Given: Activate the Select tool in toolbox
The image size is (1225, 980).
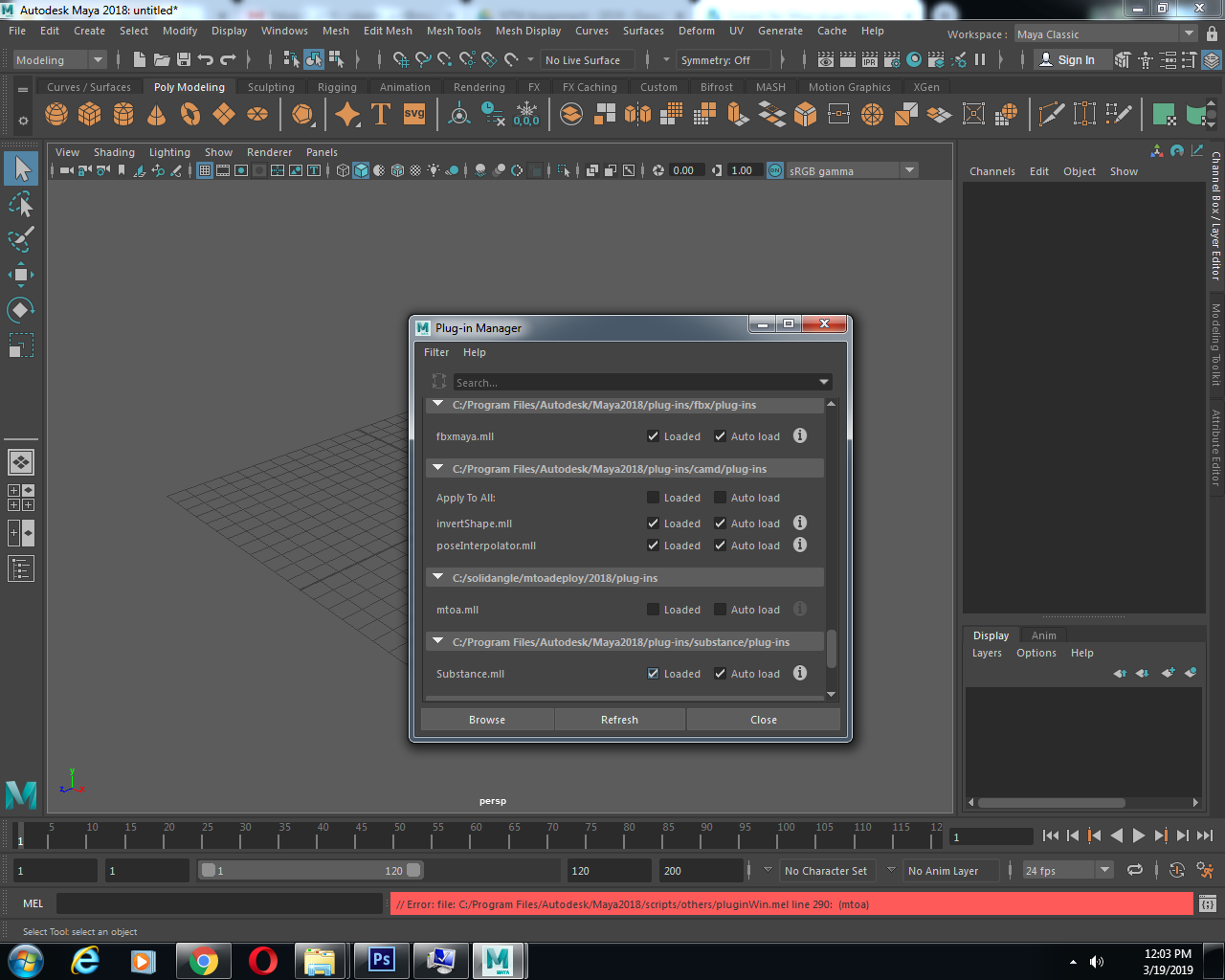Looking at the screenshot, I should pos(21,169).
